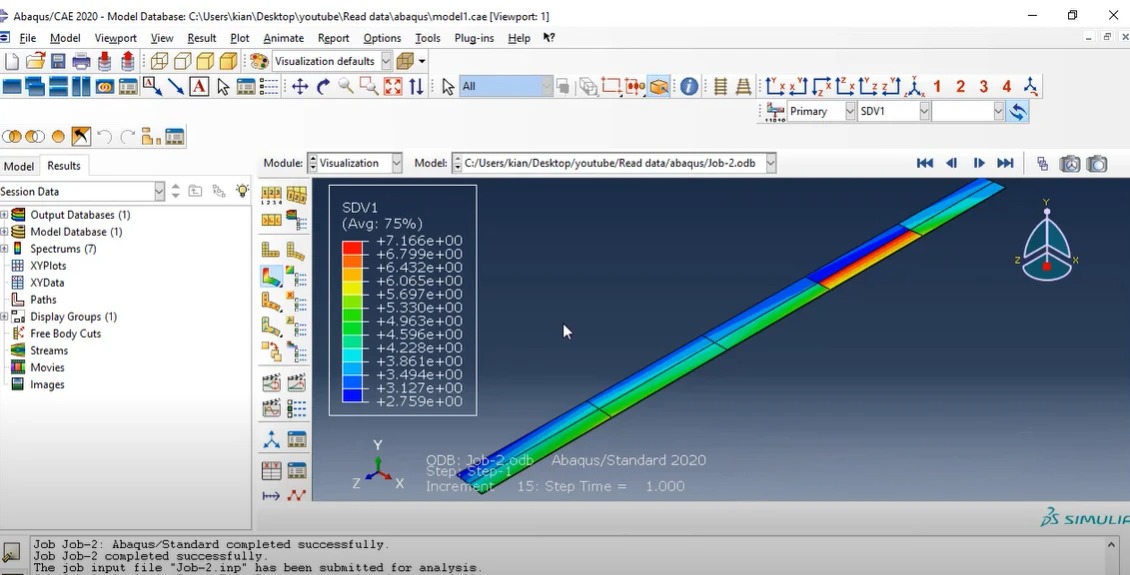Select XYData in the results tree
Viewport: 1130px width, 575px height.
click(47, 282)
